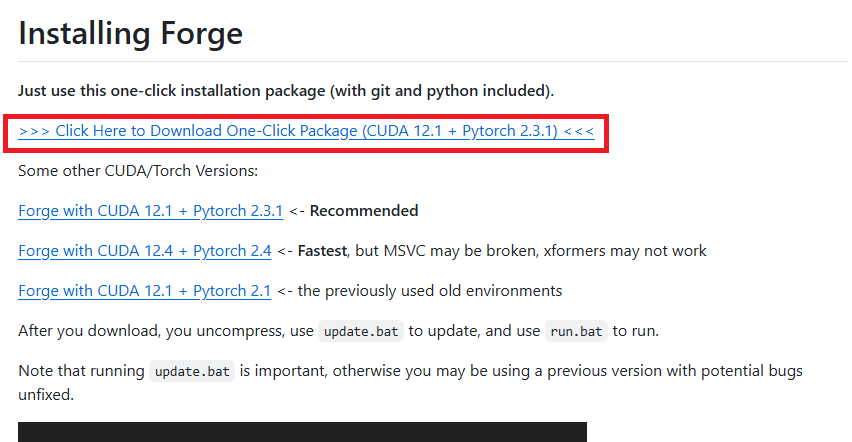Click 'Some other CUDA/Torch Versions:' text
Screen dimensions: 852x442
click(x=138, y=171)
